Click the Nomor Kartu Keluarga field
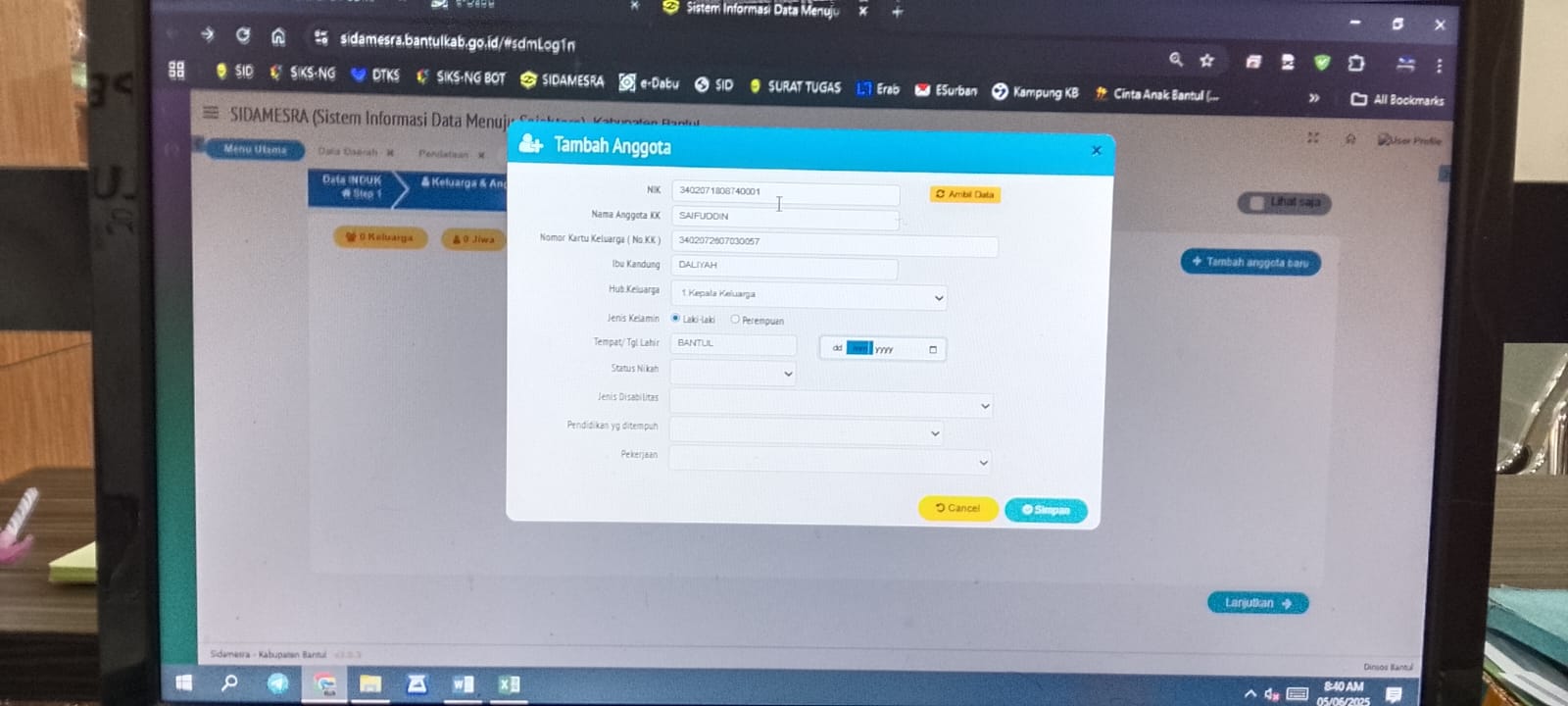Viewport: 1568px width, 706px height. coord(835,243)
